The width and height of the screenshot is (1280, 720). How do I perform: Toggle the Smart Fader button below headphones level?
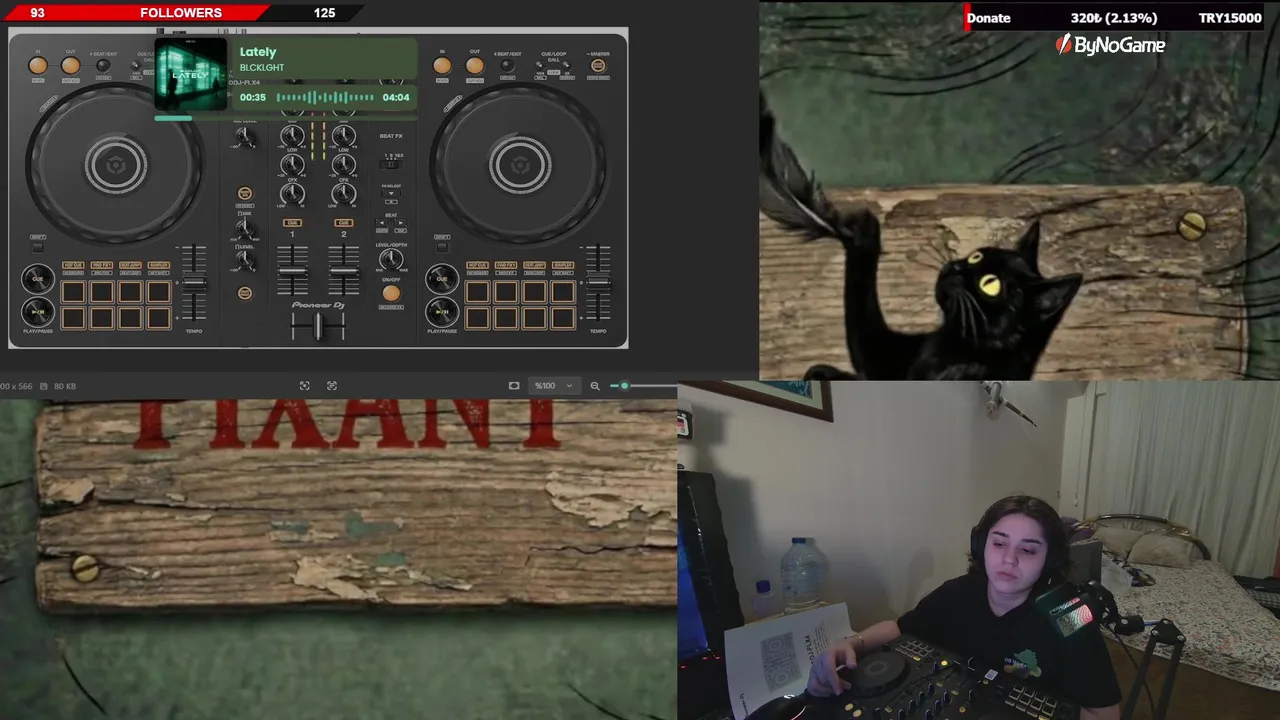click(245, 293)
